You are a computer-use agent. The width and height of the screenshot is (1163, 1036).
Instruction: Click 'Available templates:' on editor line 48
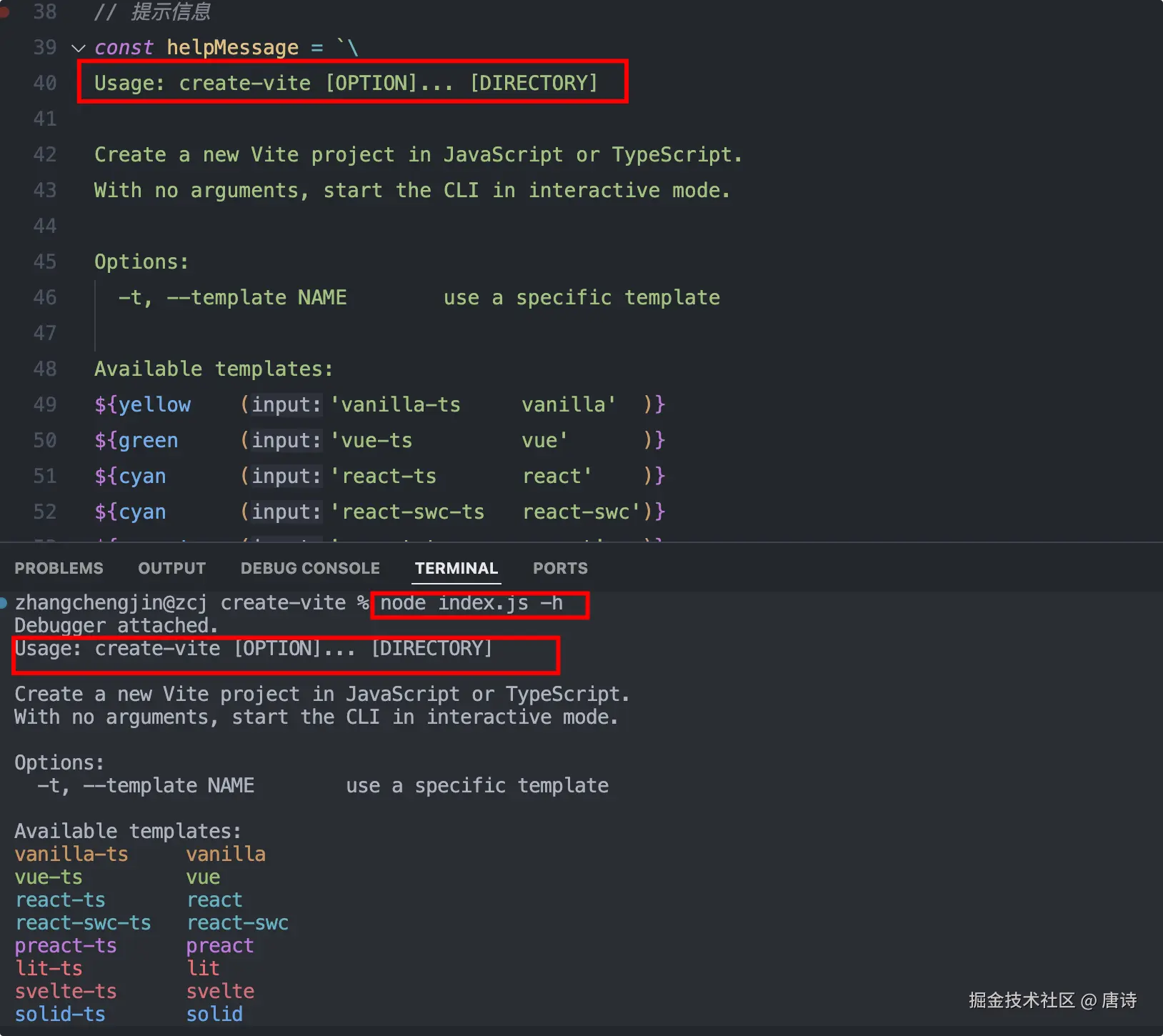213,369
